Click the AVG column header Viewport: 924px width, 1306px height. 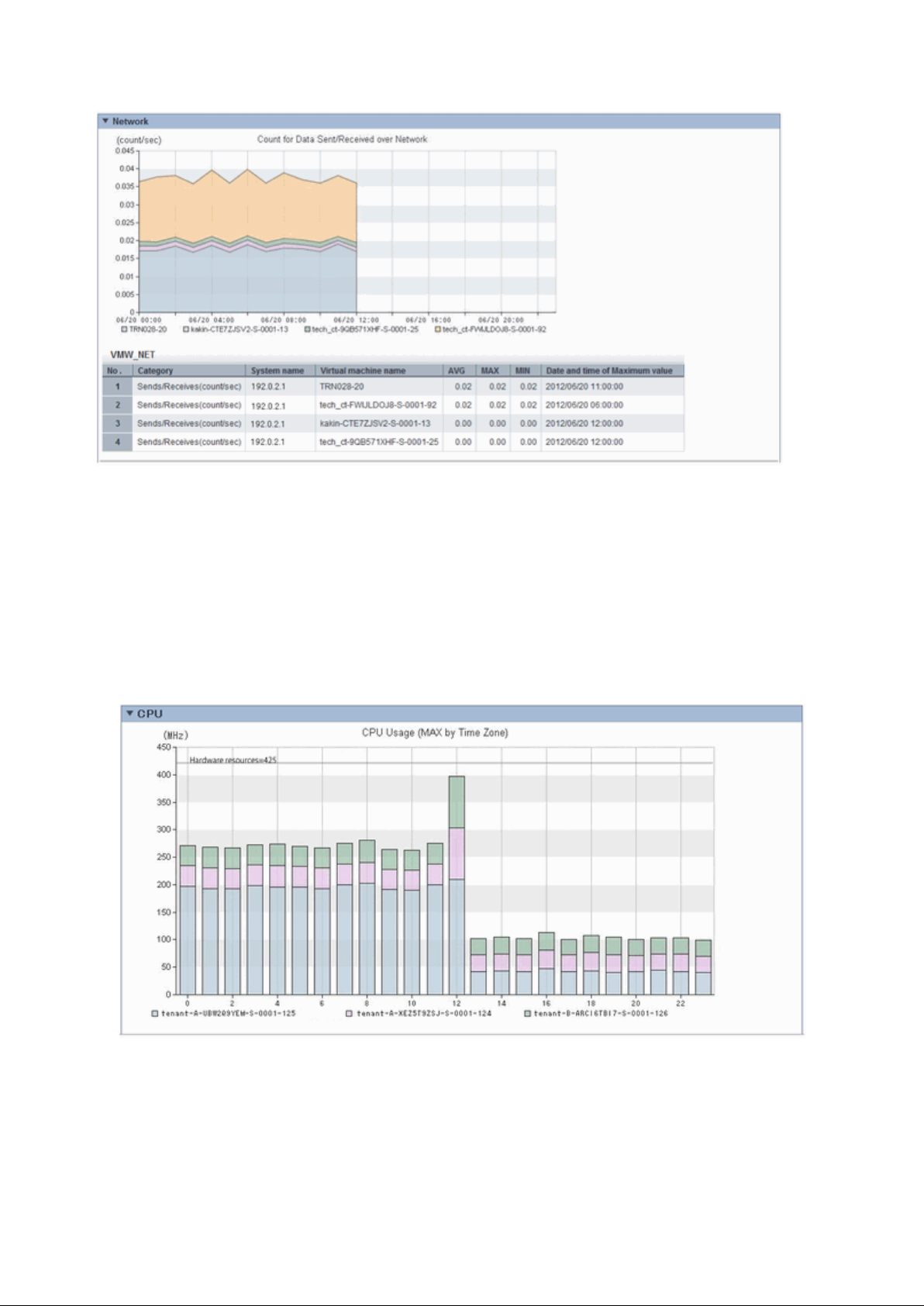click(459, 370)
